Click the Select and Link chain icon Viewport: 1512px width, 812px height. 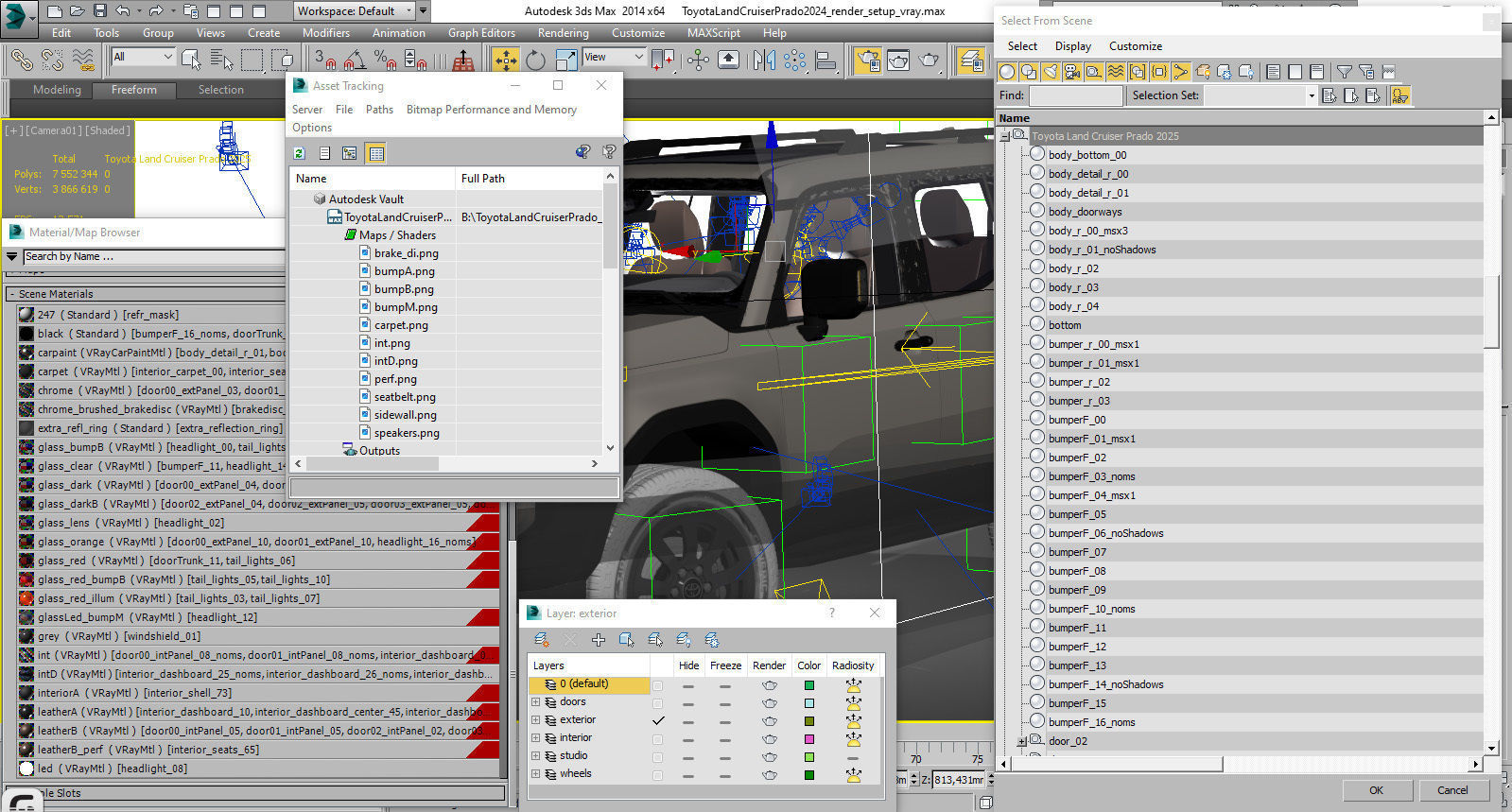tap(22, 60)
